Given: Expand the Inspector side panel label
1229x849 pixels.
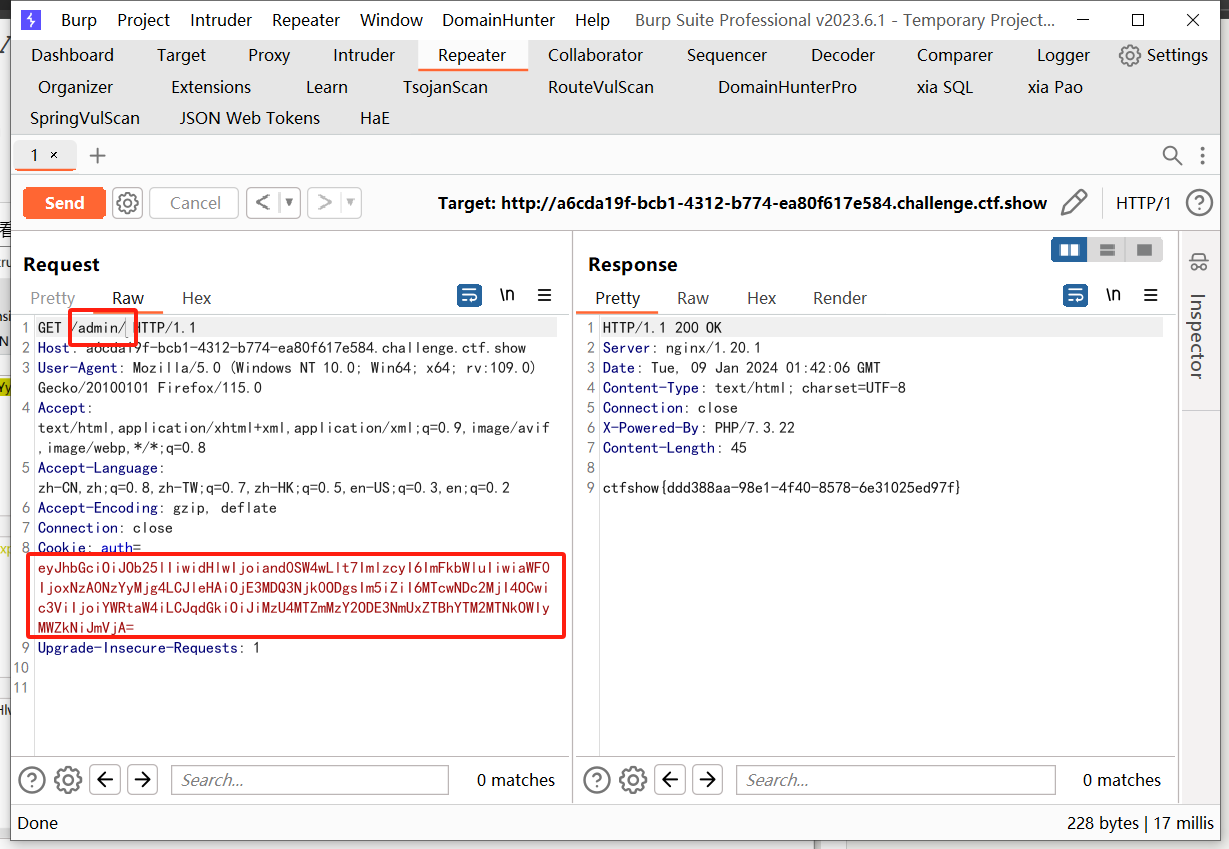Looking at the screenshot, I should click(x=1197, y=336).
